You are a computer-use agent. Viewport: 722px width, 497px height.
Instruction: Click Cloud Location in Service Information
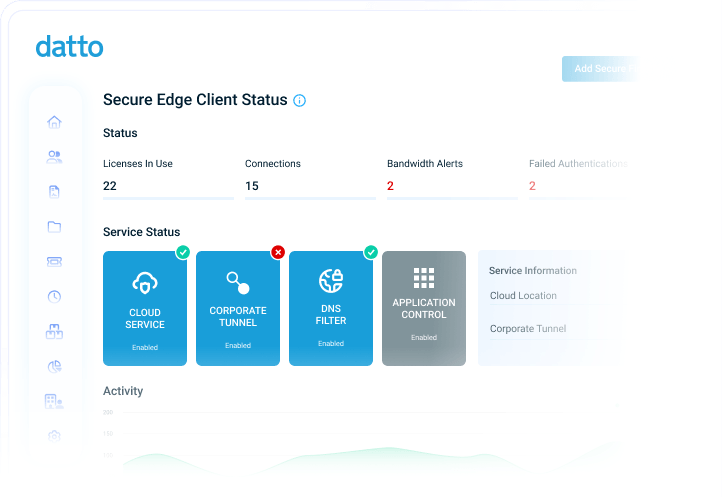(x=523, y=296)
